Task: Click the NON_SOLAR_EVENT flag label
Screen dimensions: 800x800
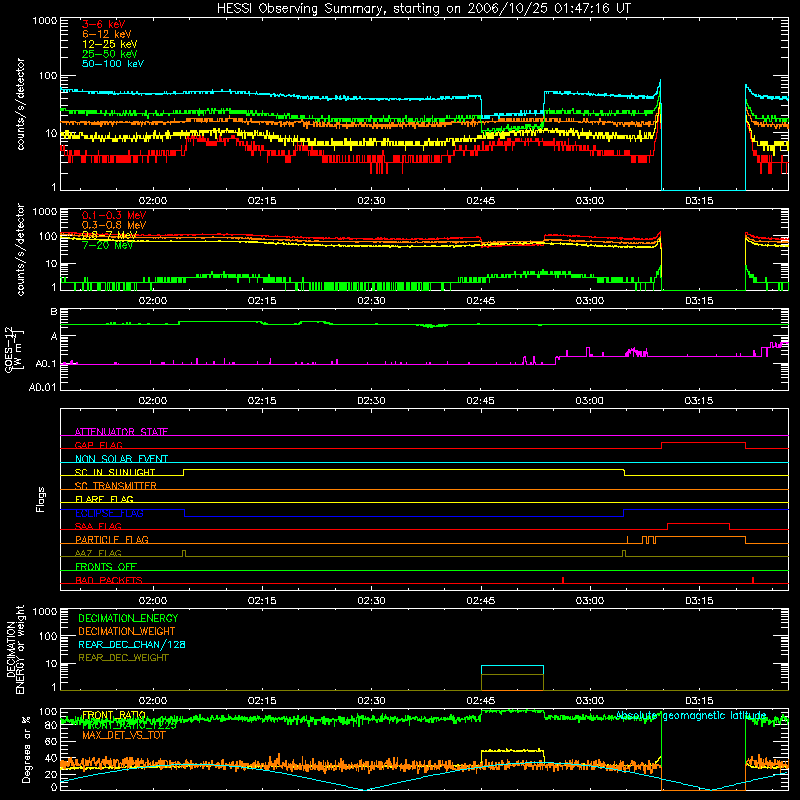Action: click(x=121, y=459)
